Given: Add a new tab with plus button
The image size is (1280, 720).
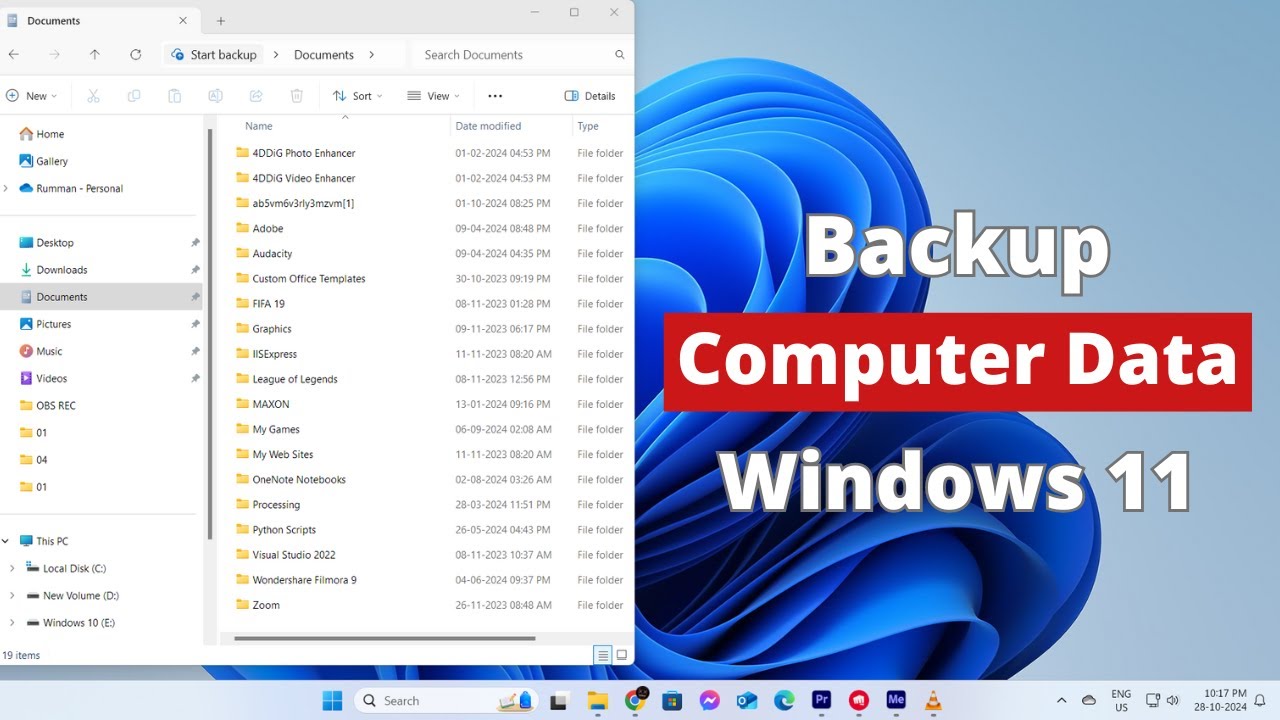Looking at the screenshot, I should pyautogui.click(x=221, y=20).
